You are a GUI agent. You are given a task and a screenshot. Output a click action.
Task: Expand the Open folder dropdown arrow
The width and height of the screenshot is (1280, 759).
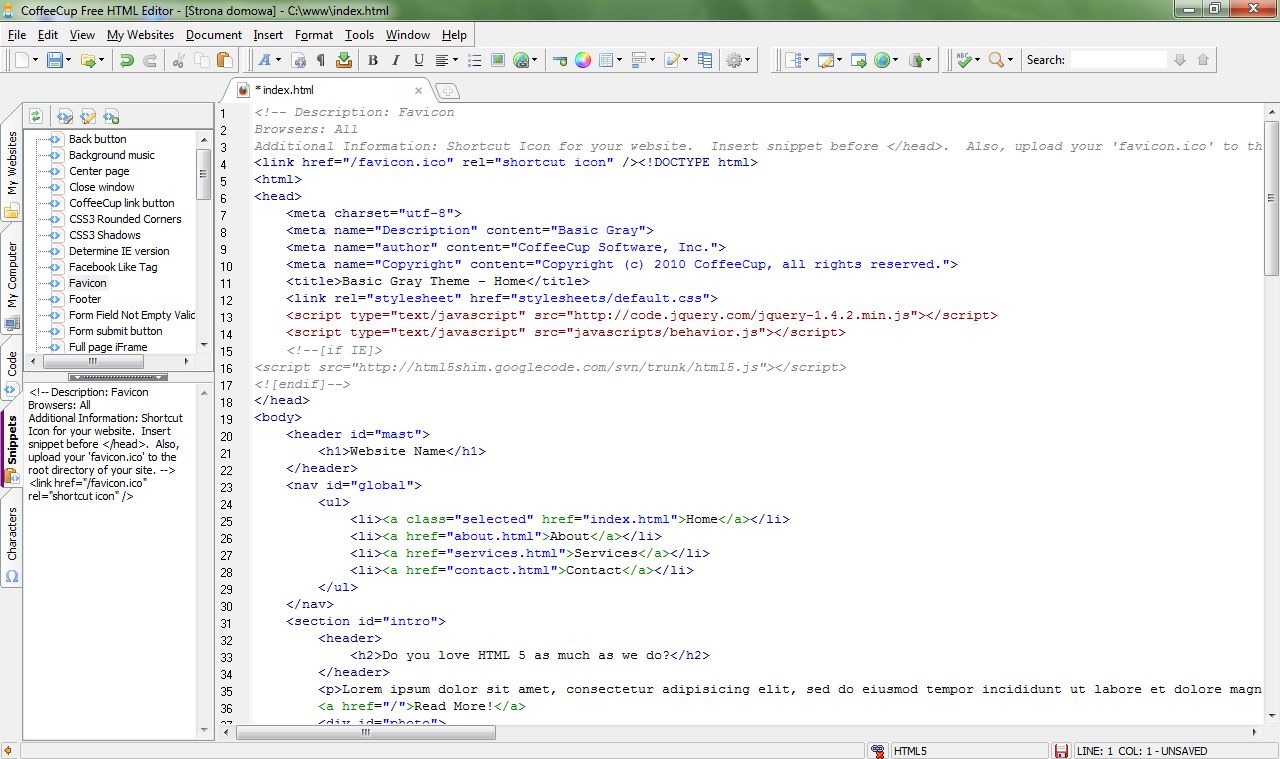click(x=102, y=60)
